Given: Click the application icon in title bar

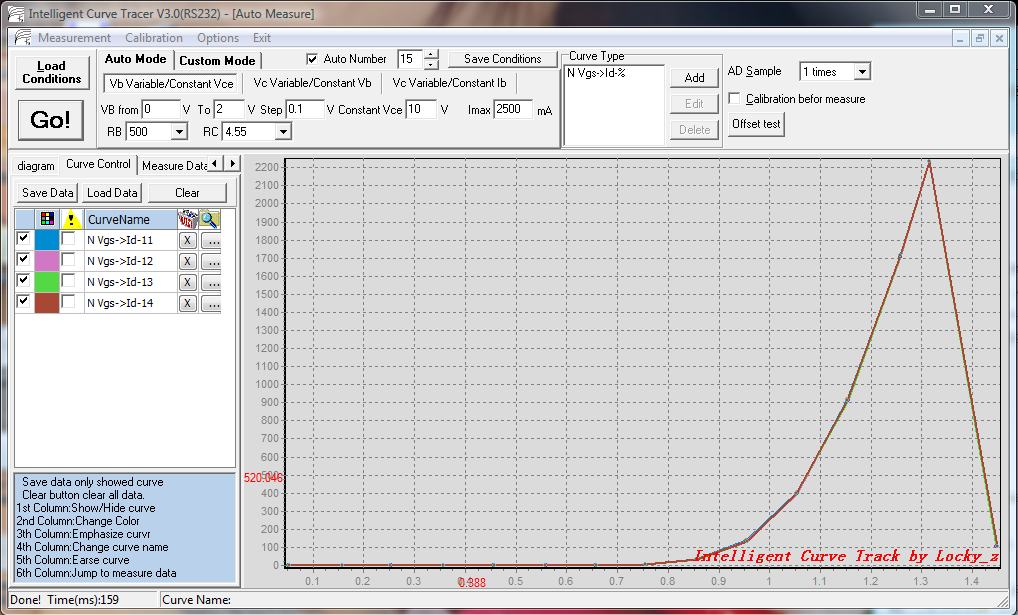Looking at the screenshot, I should [16, 13].
